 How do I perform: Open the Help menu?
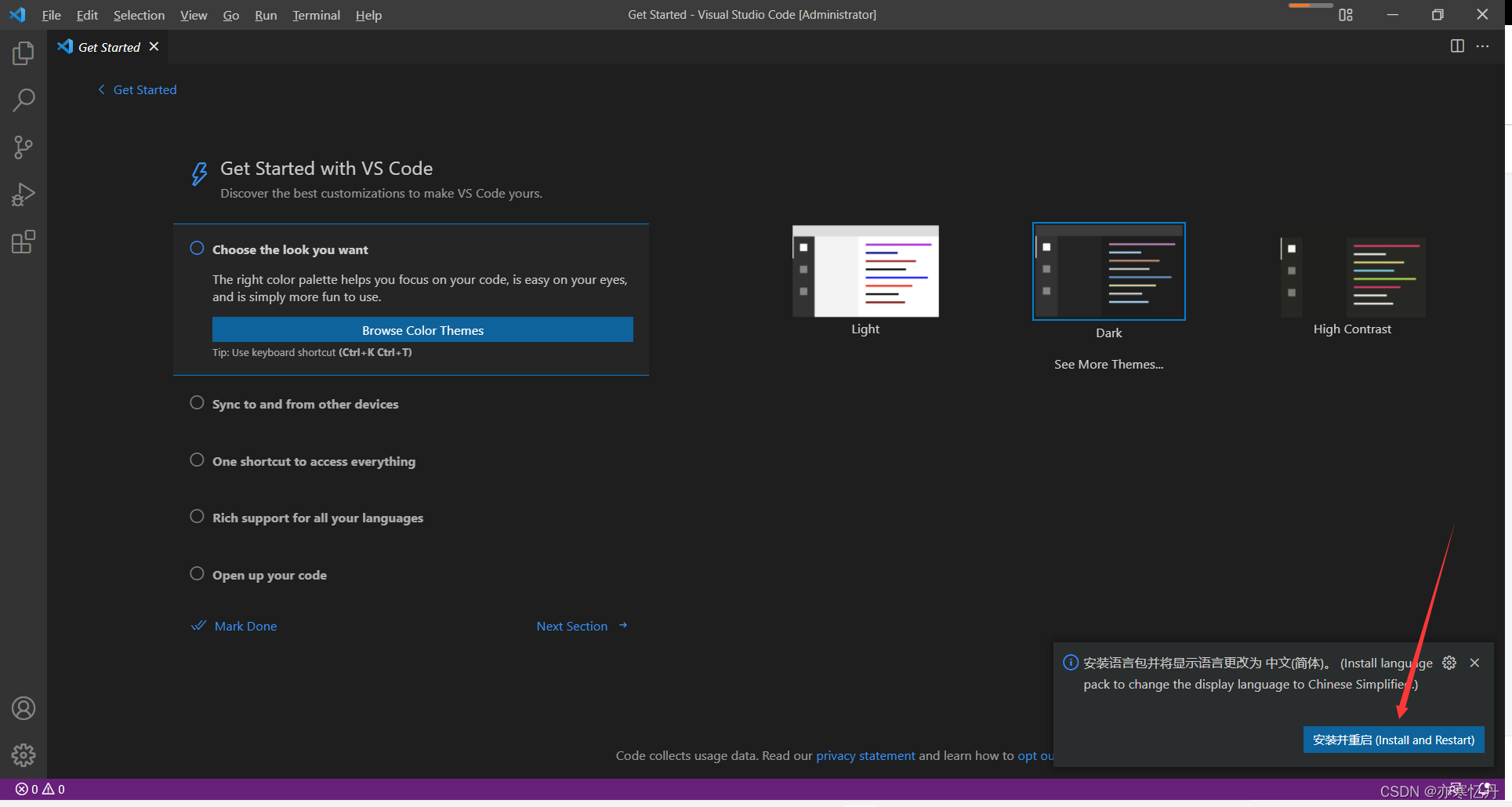tap(368, 15)
